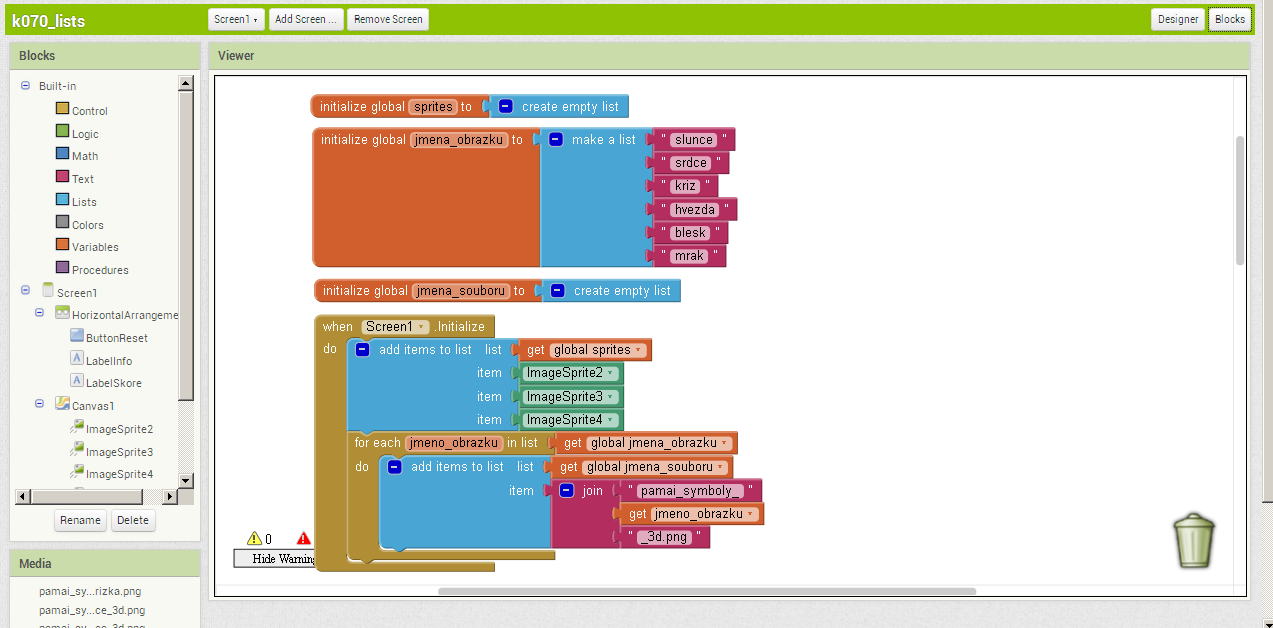Screen dimensions: 1273x628
Task: Select the Canvas1 component icon
Action: [62, 404]
